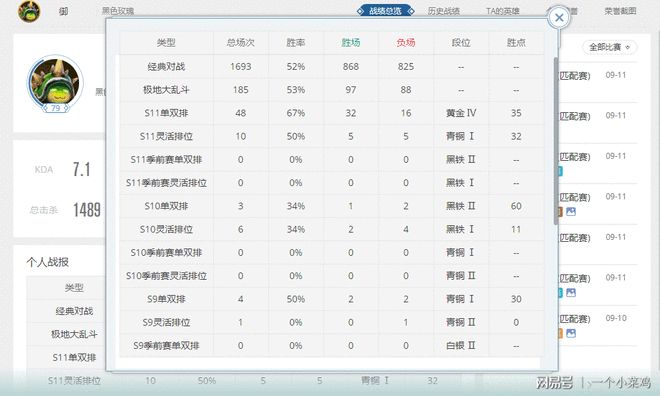Click the 总场次 column header

(x=240, y=43)
